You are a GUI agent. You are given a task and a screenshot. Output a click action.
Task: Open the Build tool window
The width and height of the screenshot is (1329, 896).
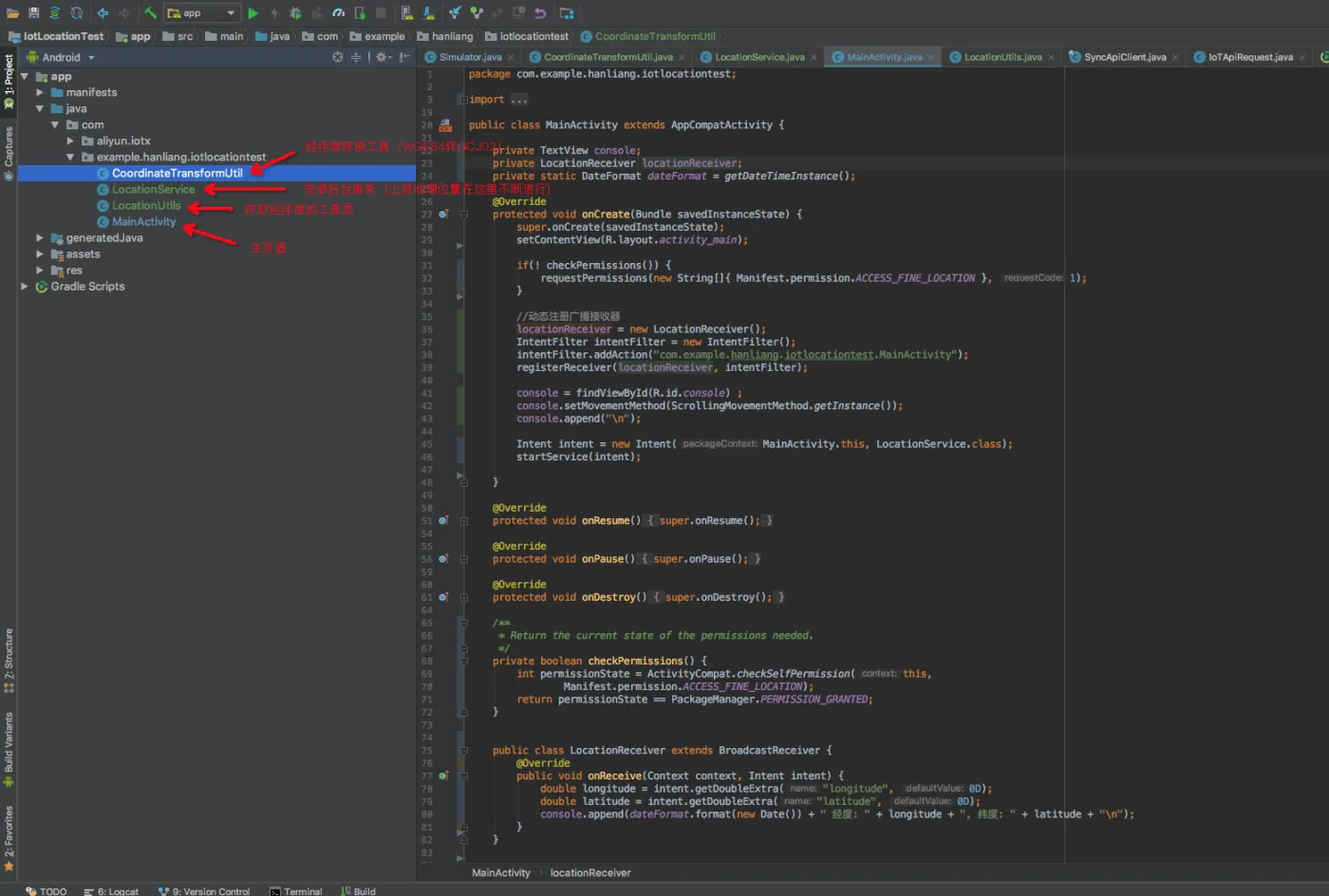pyautogui.click(x=359, y=890)
